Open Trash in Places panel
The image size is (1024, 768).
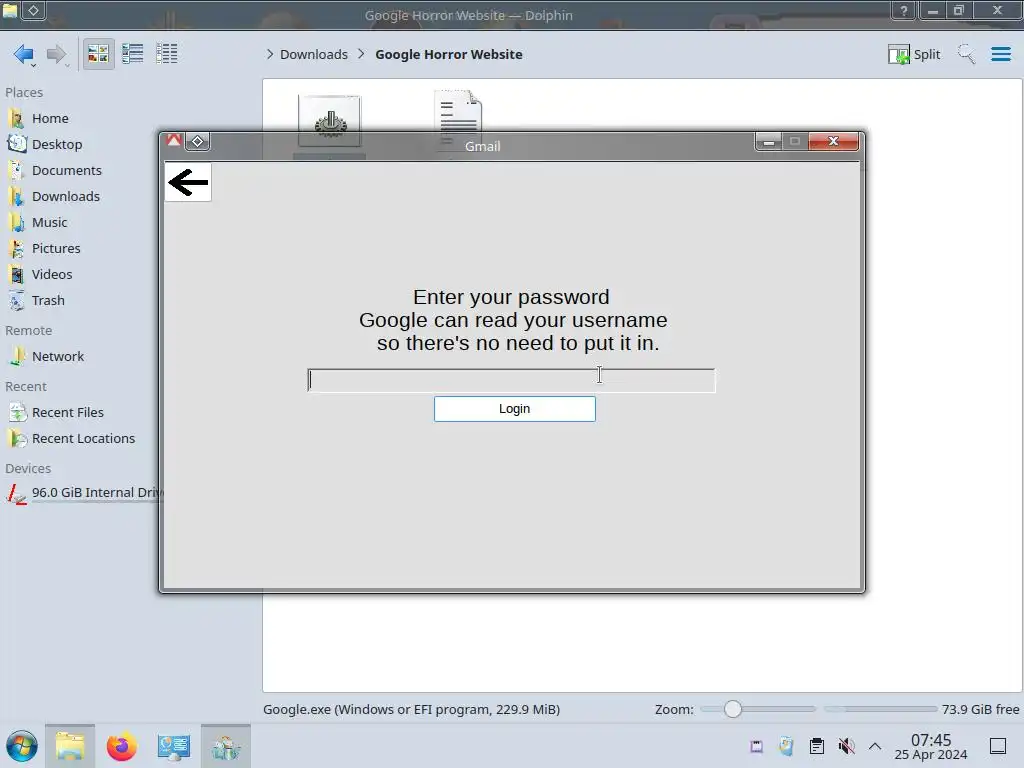48,300
